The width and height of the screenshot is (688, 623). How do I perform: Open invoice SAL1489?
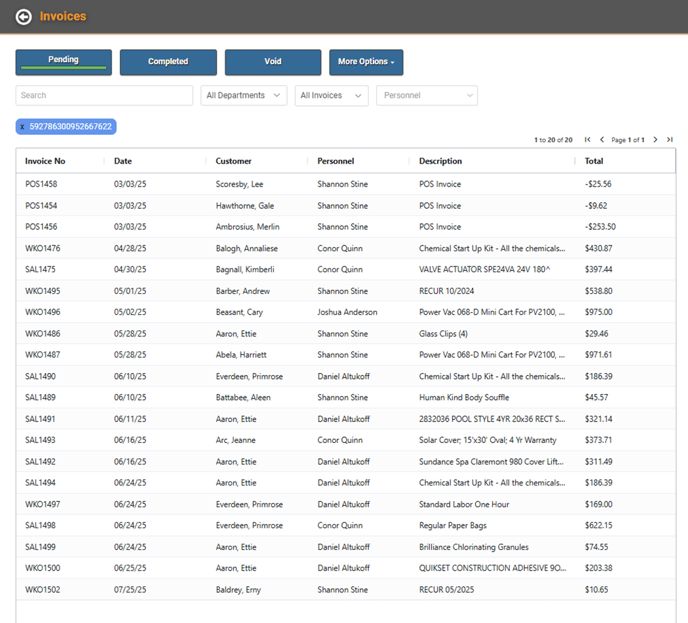point(40,397)
